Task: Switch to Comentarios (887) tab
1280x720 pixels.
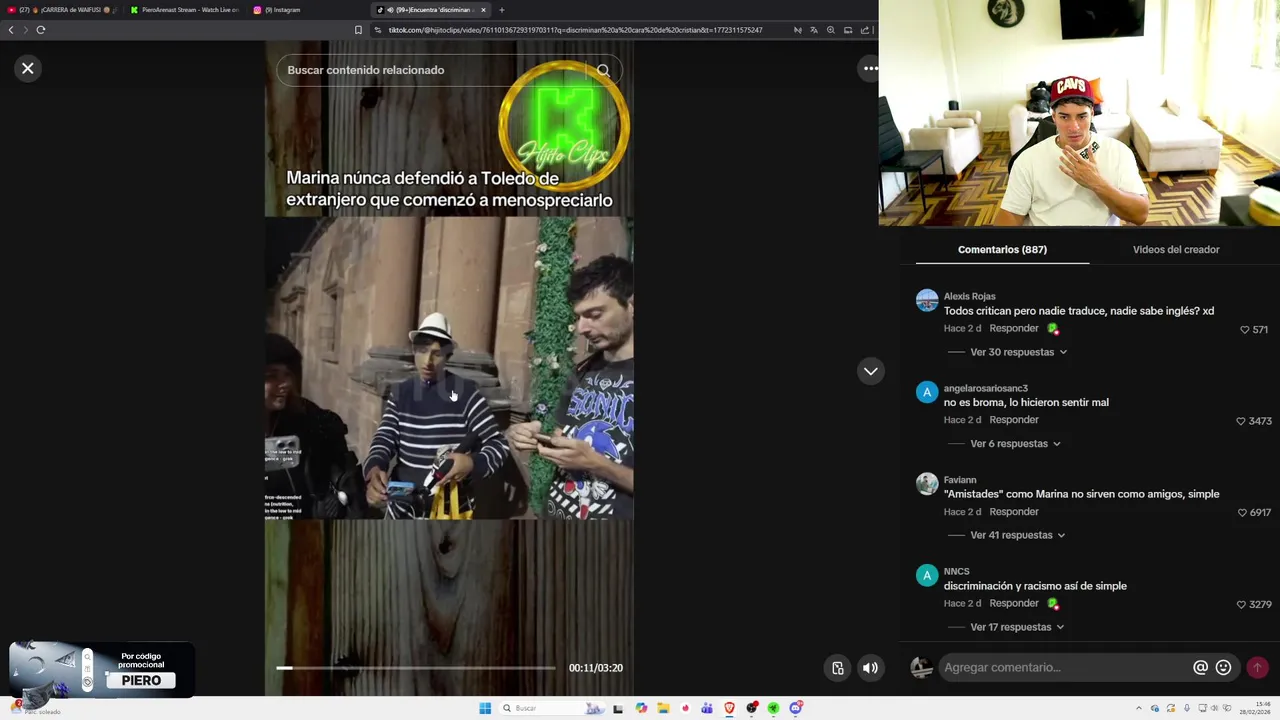Action: click(x=1002, y=249)
